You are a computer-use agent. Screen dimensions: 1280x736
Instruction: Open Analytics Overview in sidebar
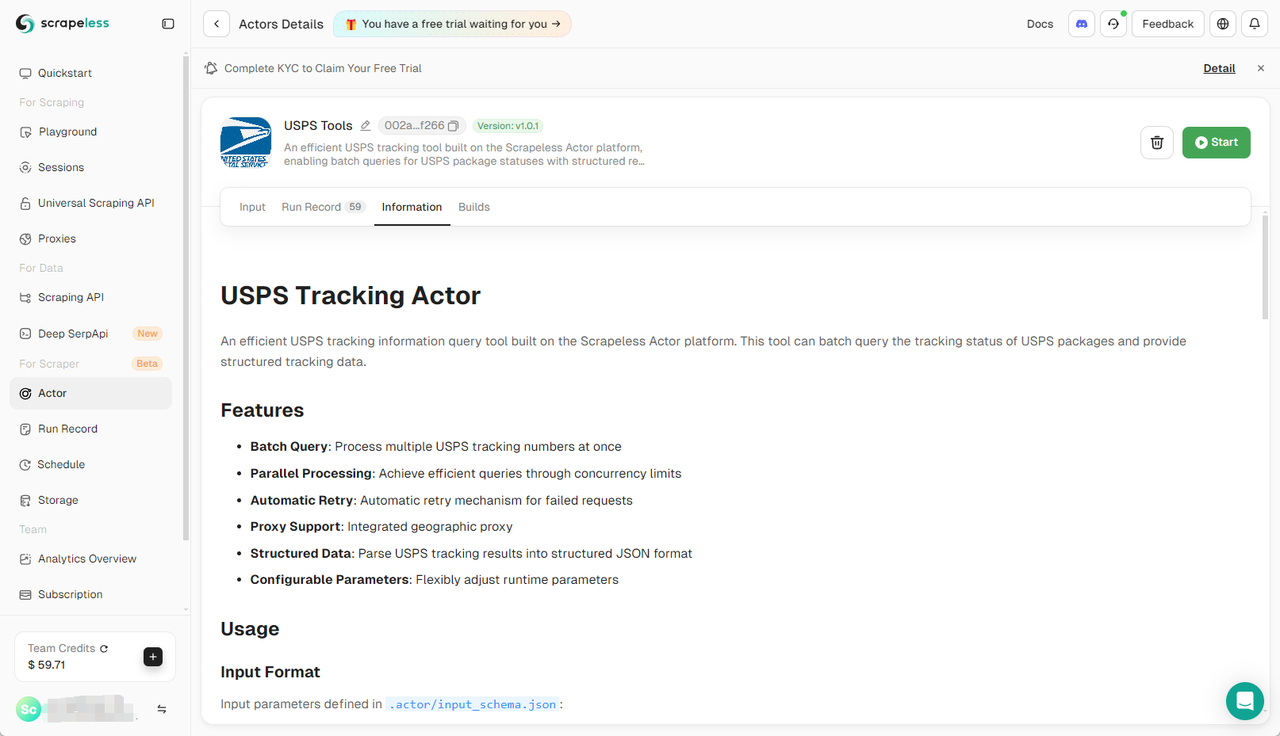(x=91, y=559)
